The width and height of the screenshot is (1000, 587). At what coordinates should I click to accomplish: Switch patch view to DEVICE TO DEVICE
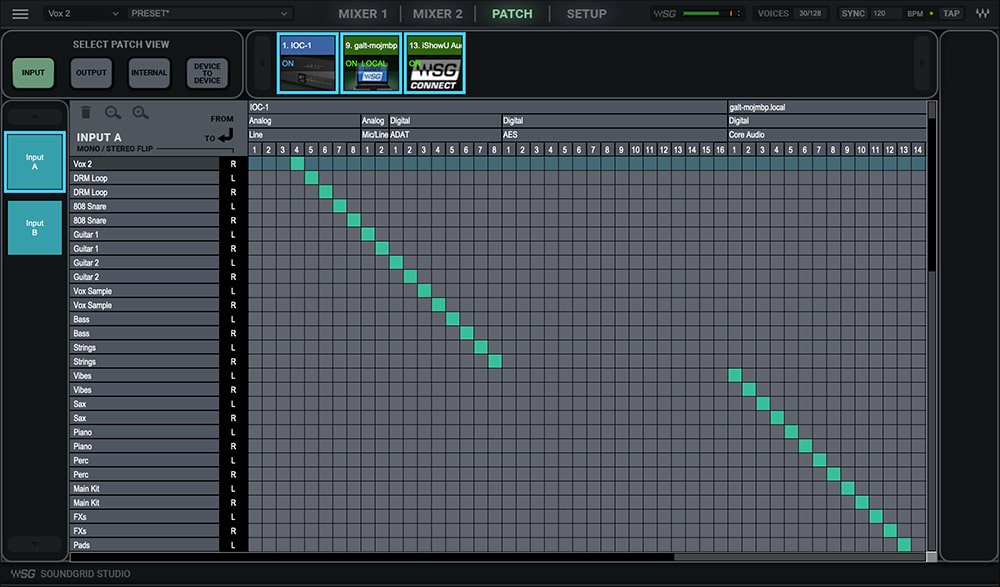207,72
